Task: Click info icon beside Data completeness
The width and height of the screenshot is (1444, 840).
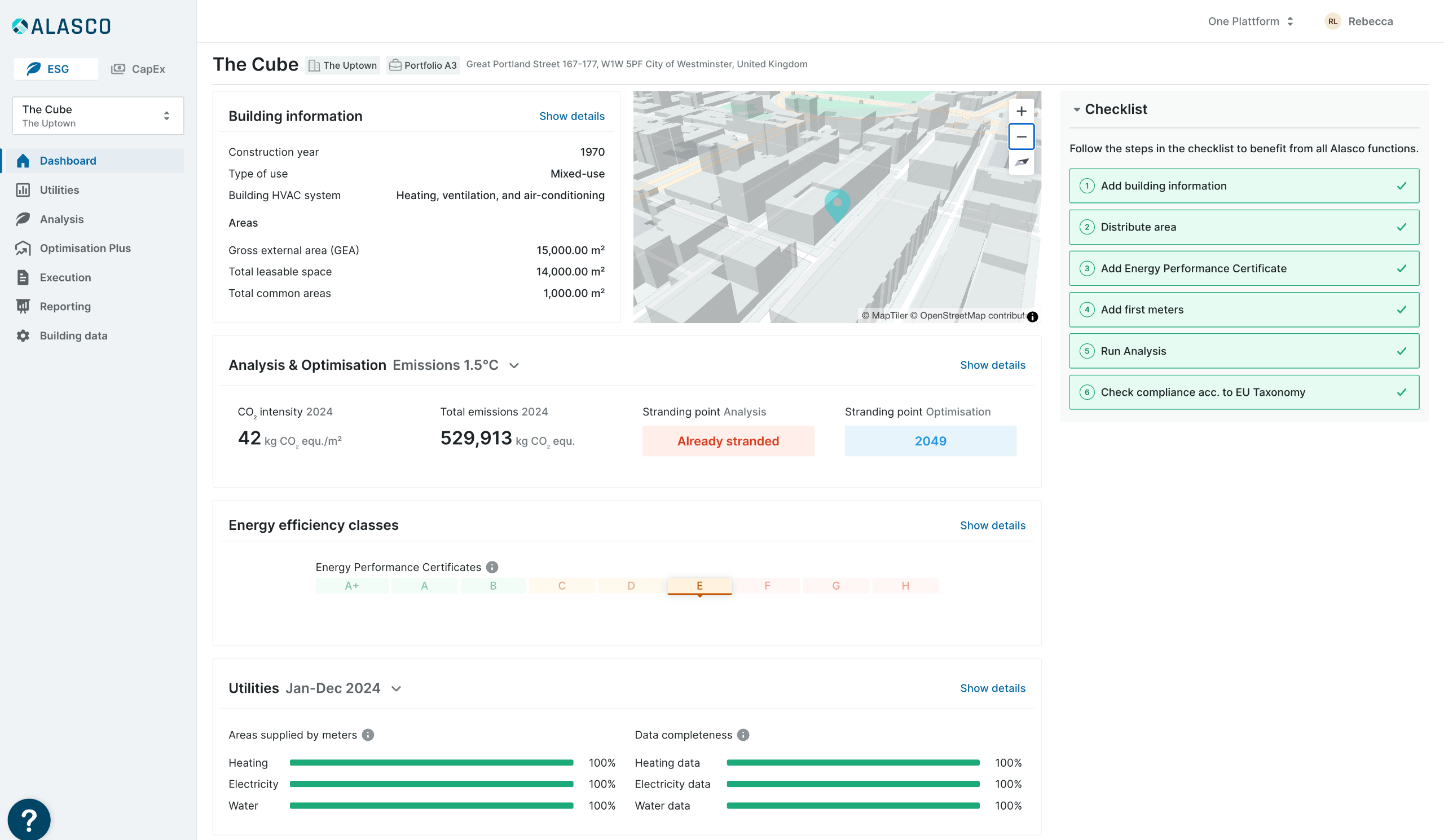Action: tap(743, 735)
